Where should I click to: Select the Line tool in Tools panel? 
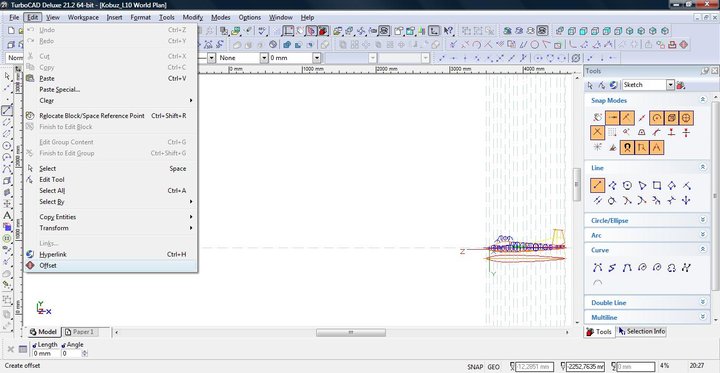597,186
